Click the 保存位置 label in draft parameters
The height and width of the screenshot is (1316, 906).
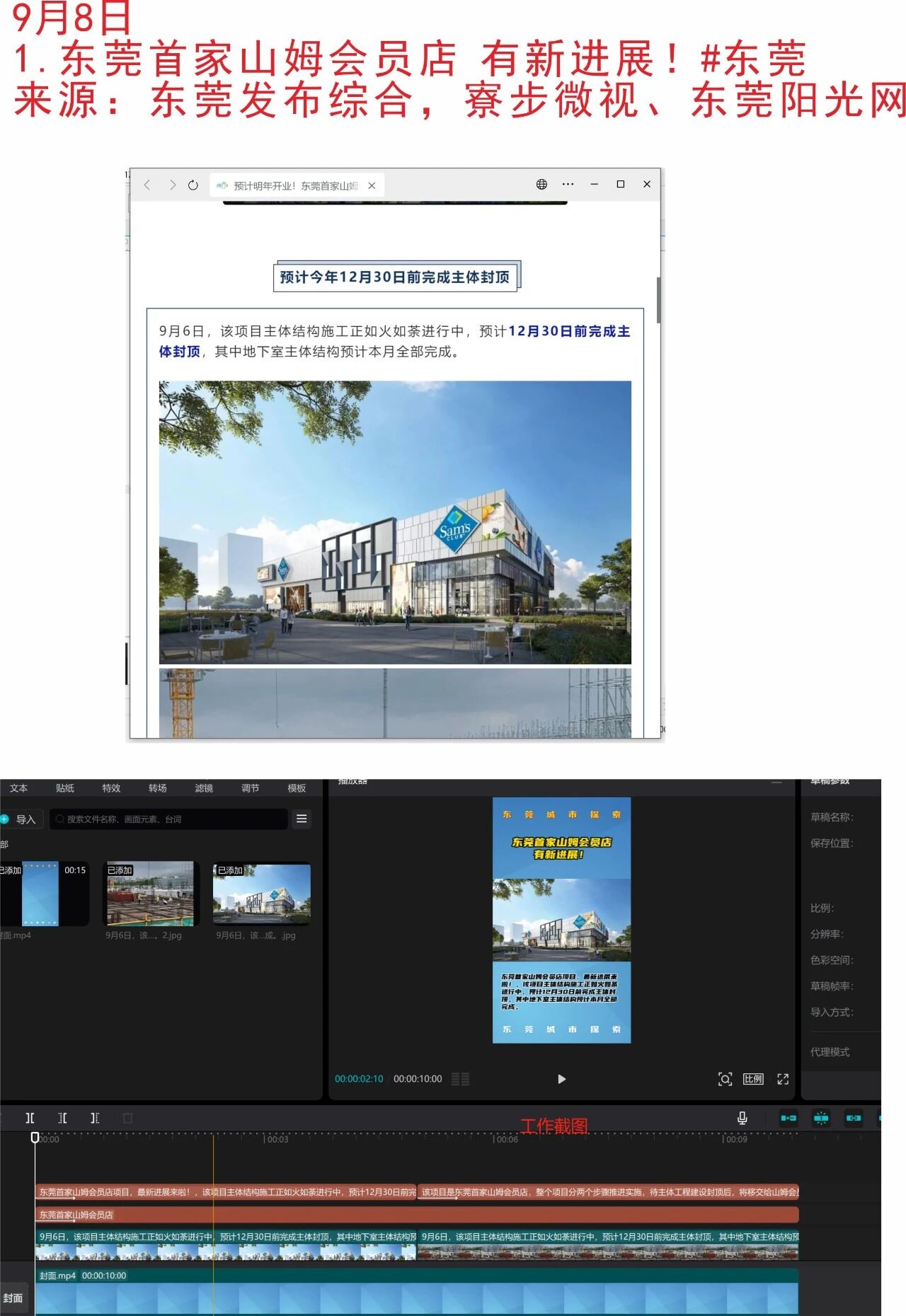[832, 843]
